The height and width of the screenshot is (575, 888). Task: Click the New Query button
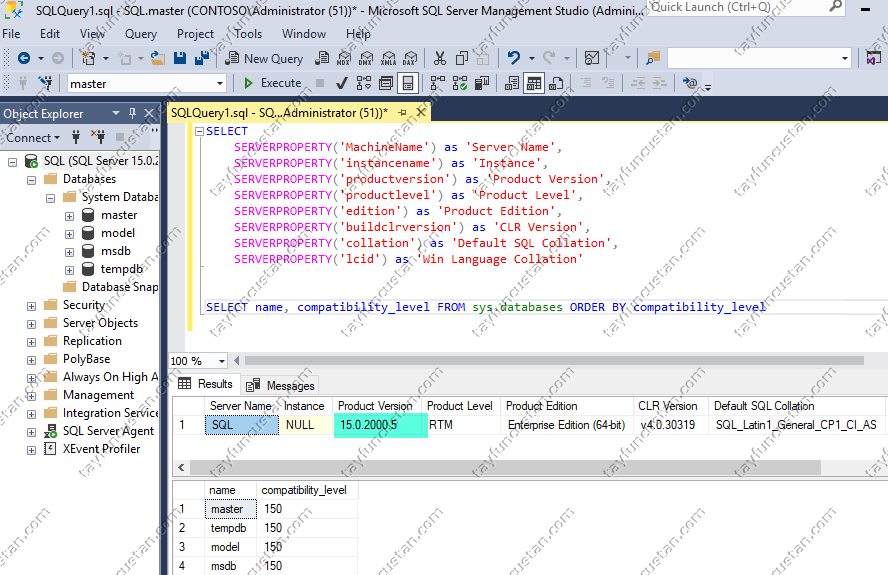click(264, 58)
